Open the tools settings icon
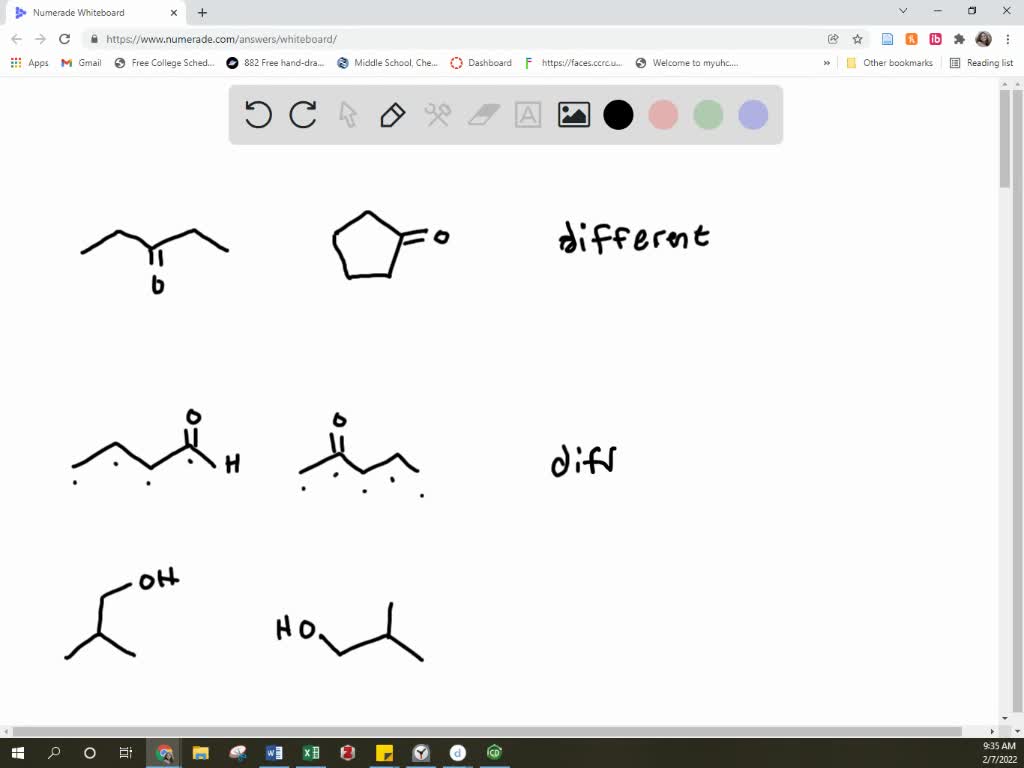 click(x=437, y=115)
